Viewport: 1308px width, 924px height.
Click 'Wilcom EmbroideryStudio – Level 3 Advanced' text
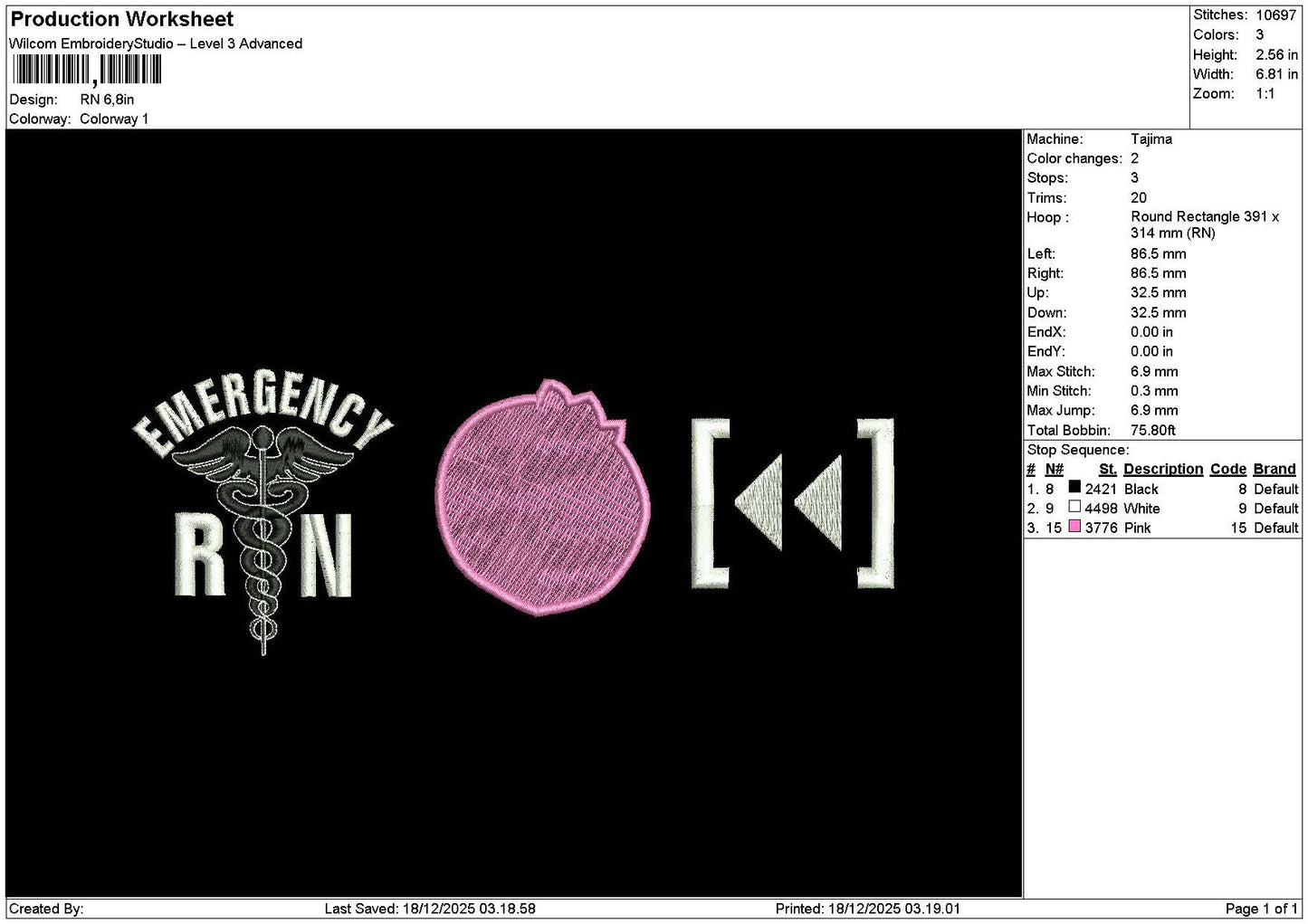click(x=156, y=43)
